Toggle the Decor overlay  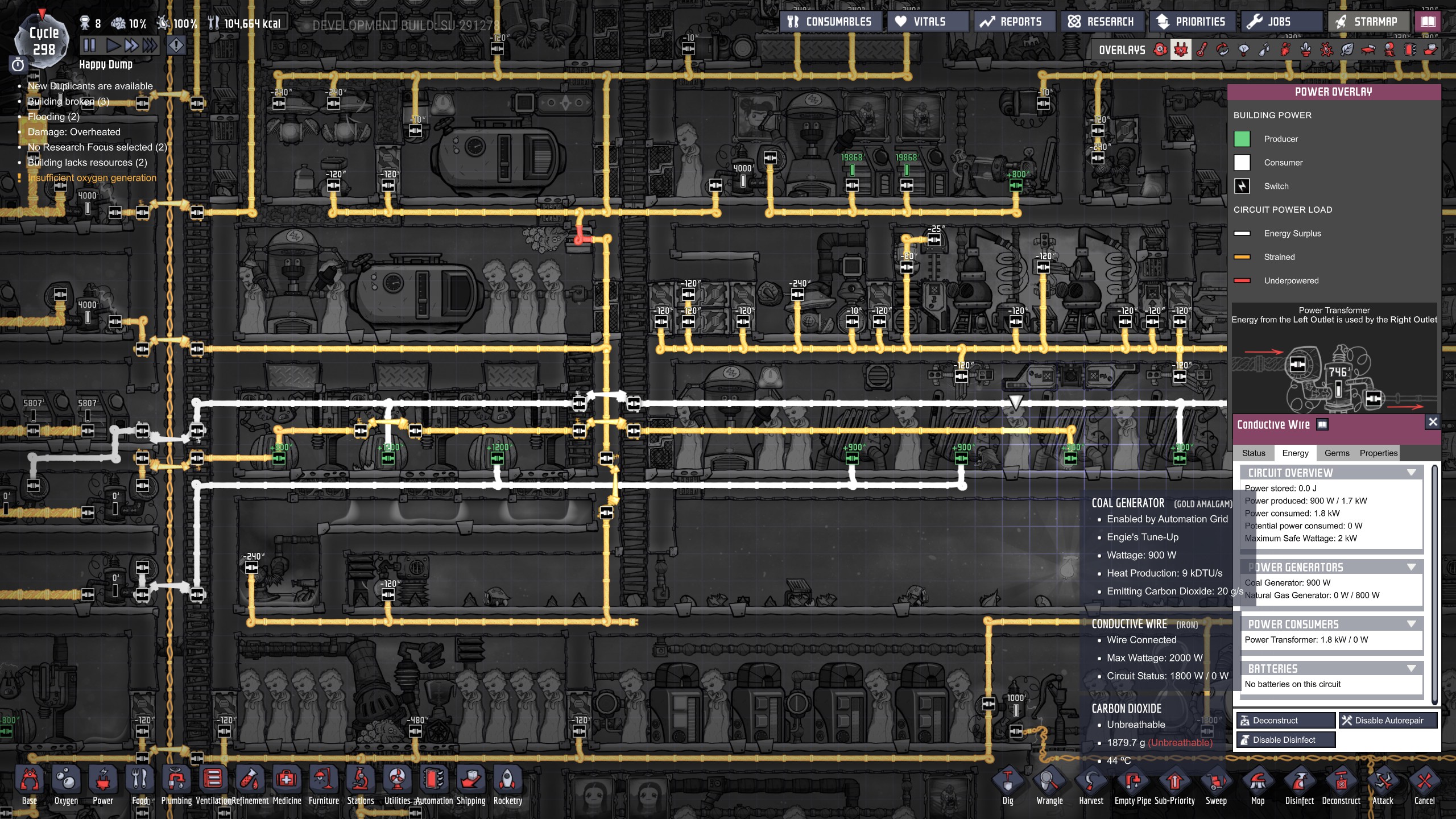(x=1306, y=50)
